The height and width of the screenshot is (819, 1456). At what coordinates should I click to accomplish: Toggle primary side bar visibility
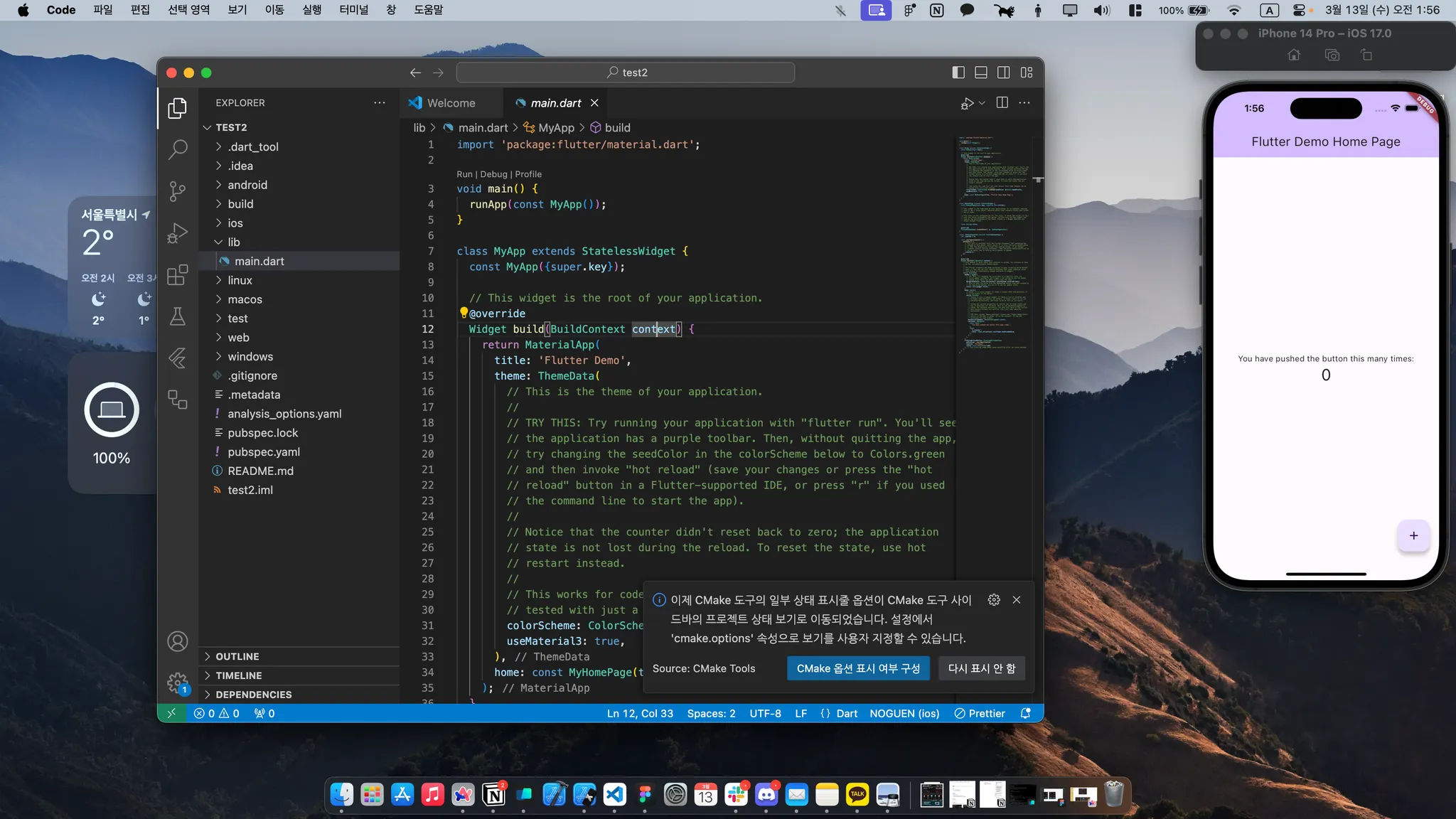tap(958, 73)
